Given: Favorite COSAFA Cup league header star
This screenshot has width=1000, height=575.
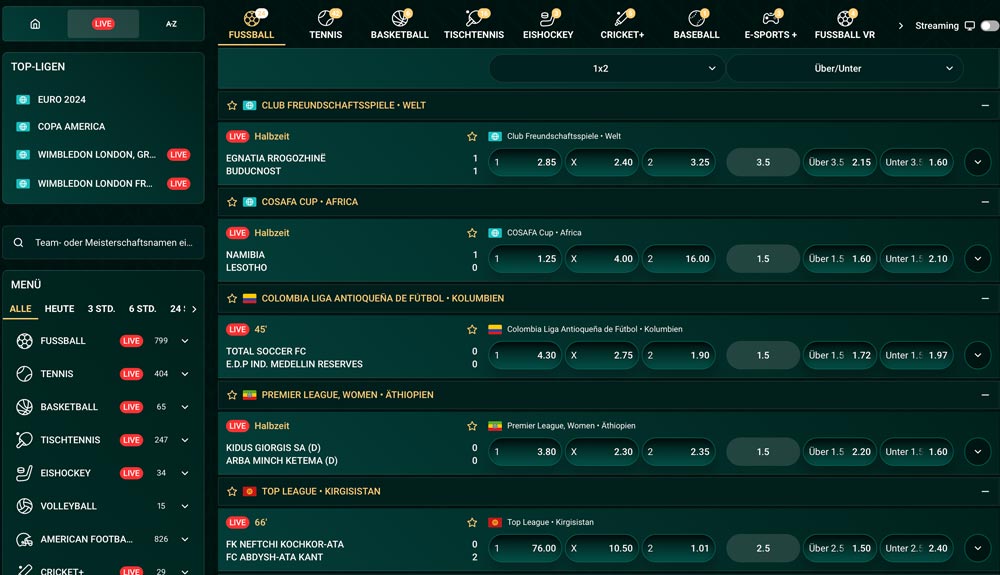Looking at the screenshot, I should tap(232, 202).
